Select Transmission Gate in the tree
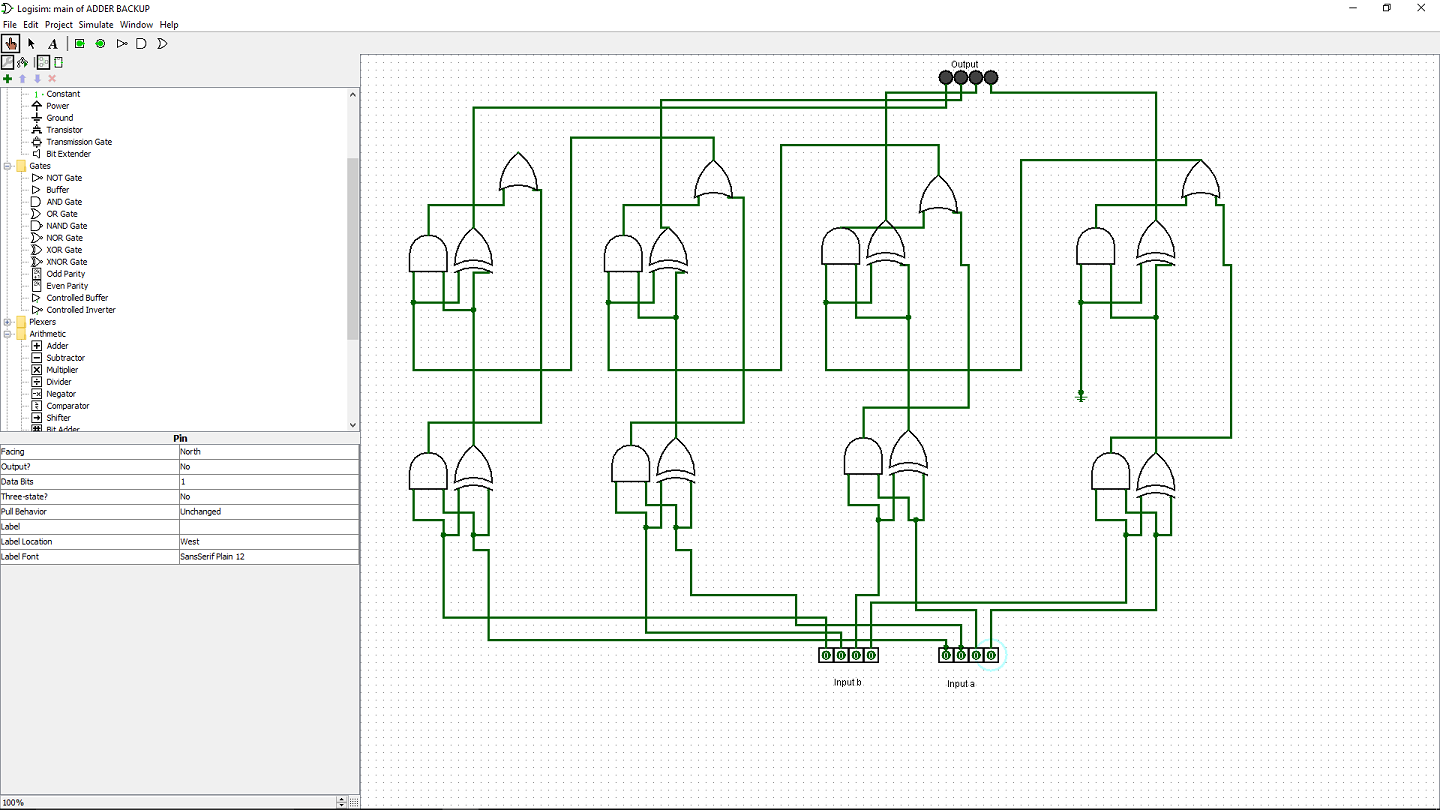The image size is (1440, 810). tap(79, 142)
